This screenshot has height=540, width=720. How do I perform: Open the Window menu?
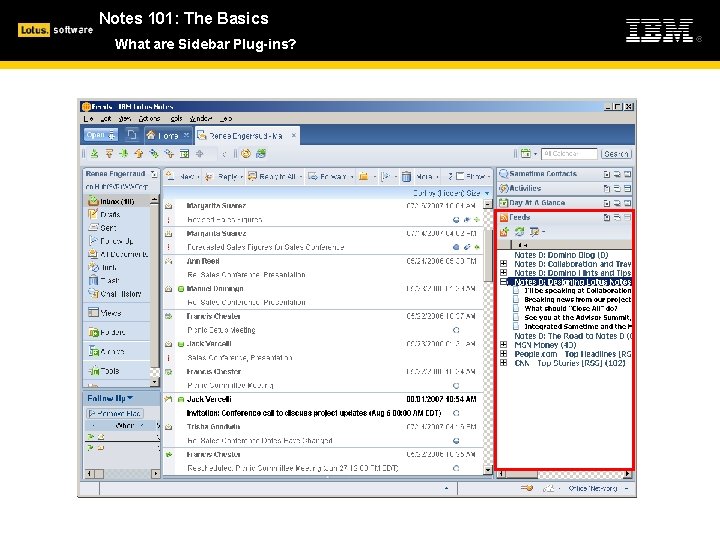pos(200,118)
